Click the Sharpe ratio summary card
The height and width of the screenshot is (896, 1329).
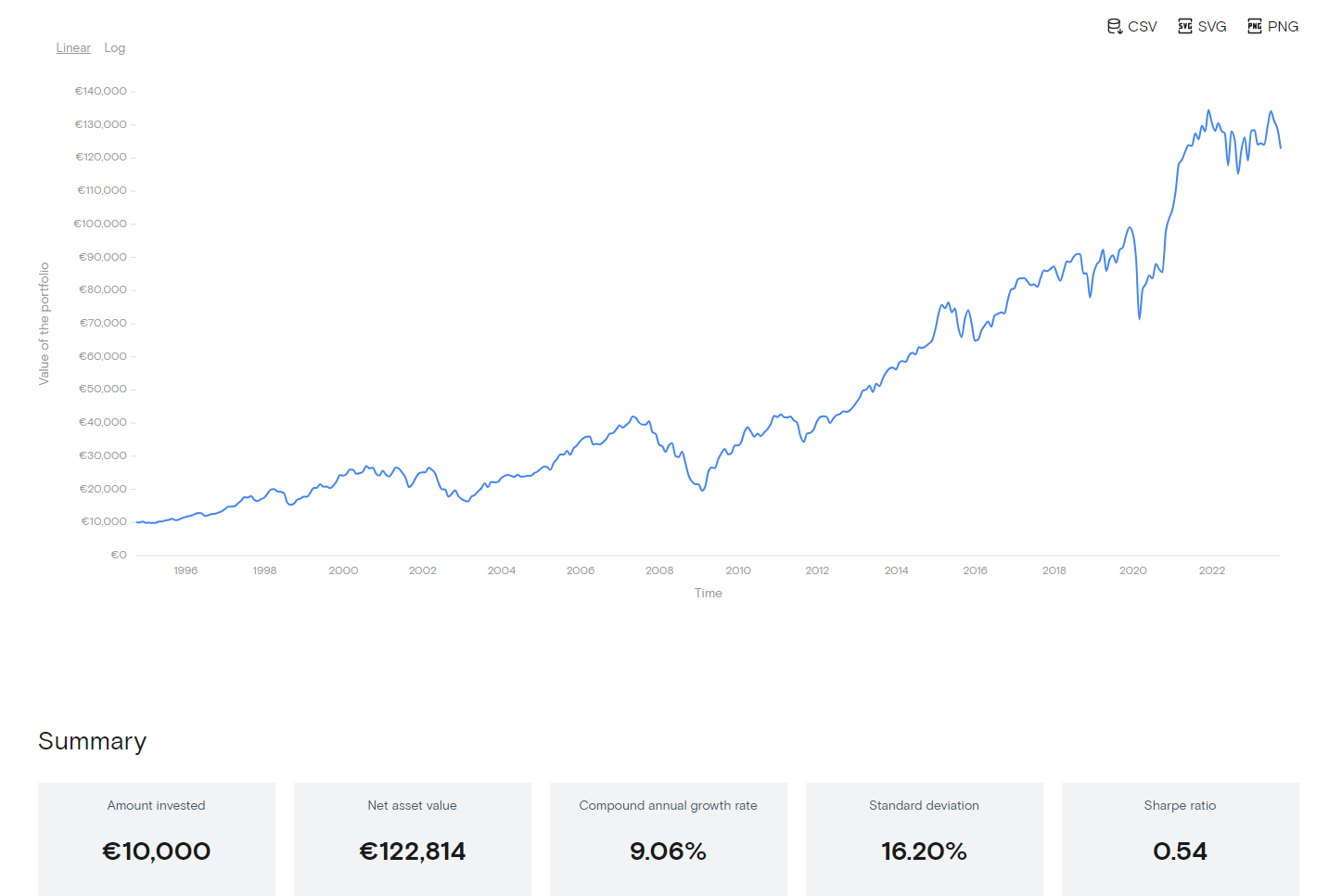(x=1181, y=838)
